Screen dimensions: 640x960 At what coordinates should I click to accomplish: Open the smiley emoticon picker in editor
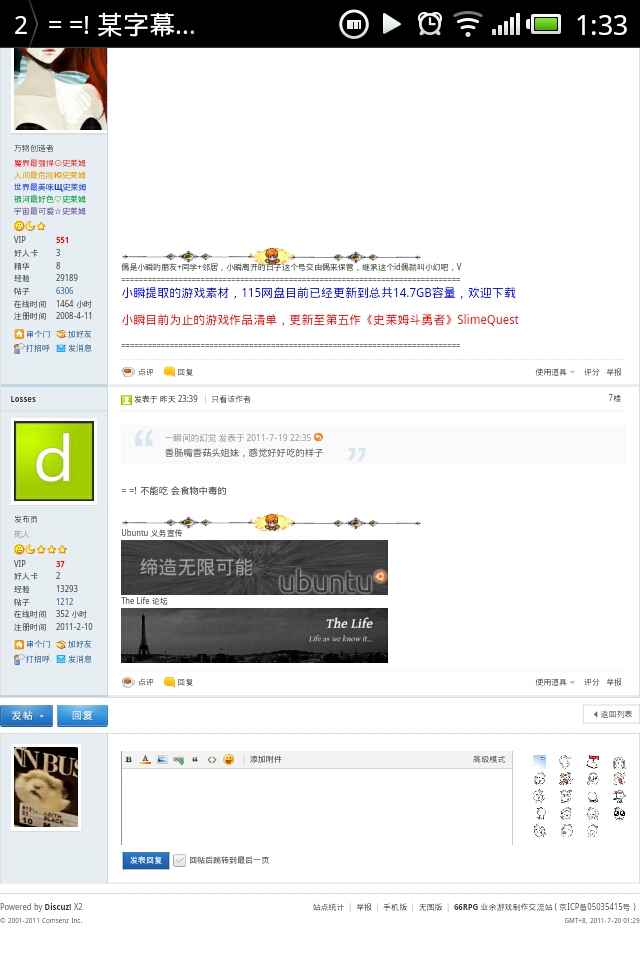(228, 760)
